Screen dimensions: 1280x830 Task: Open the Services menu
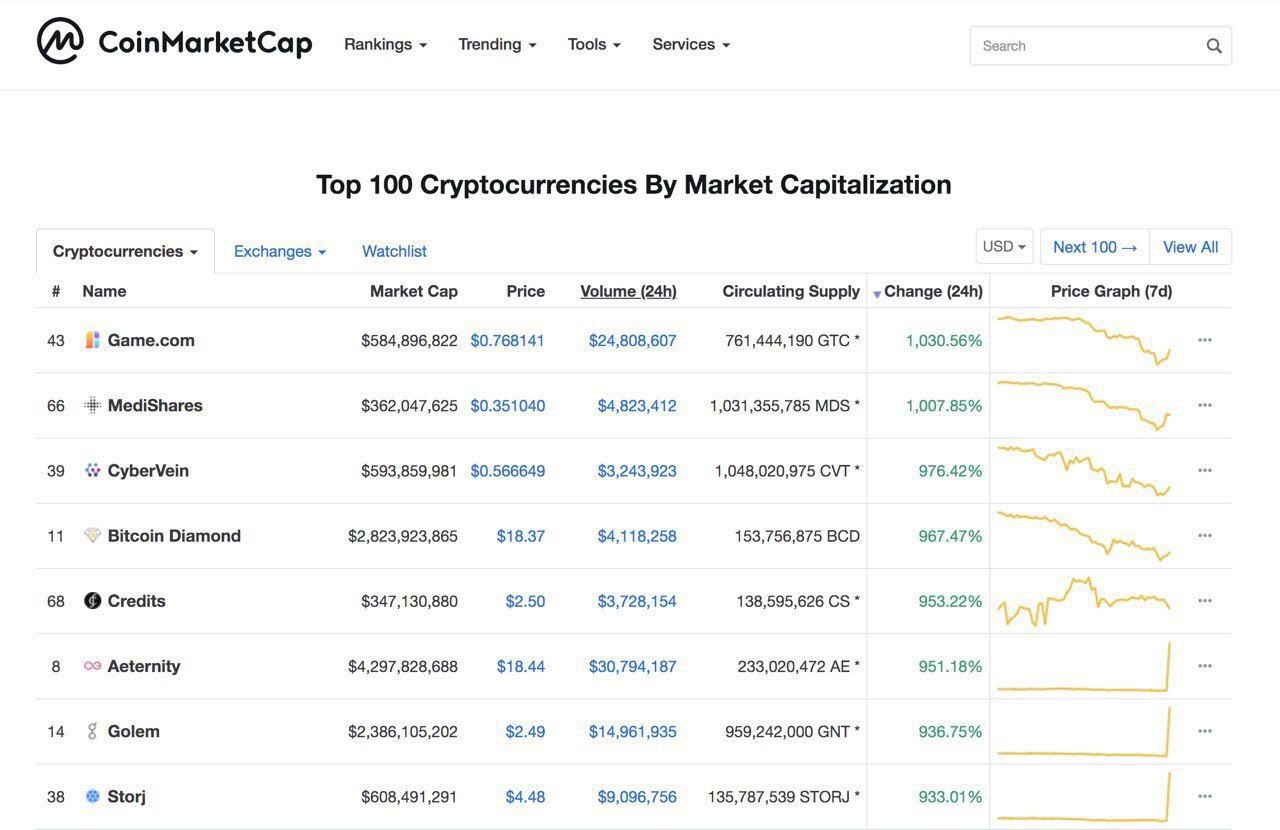pyautogui.click(x=691, y=44)
